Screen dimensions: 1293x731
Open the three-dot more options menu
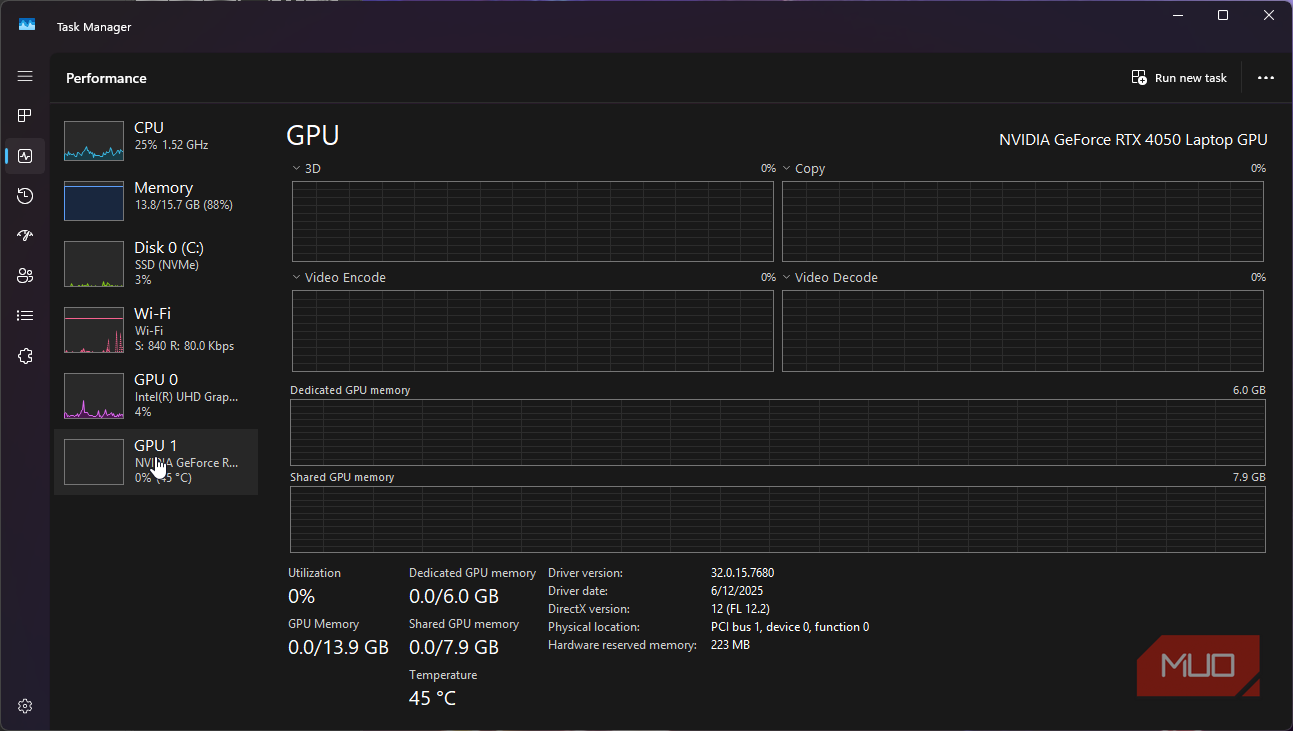click(x=1266, y=78)
